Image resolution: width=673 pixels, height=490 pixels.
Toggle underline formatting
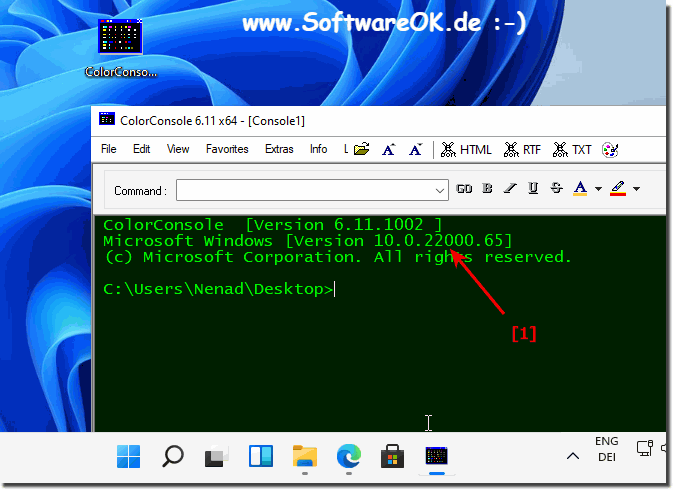pos(533,188)
